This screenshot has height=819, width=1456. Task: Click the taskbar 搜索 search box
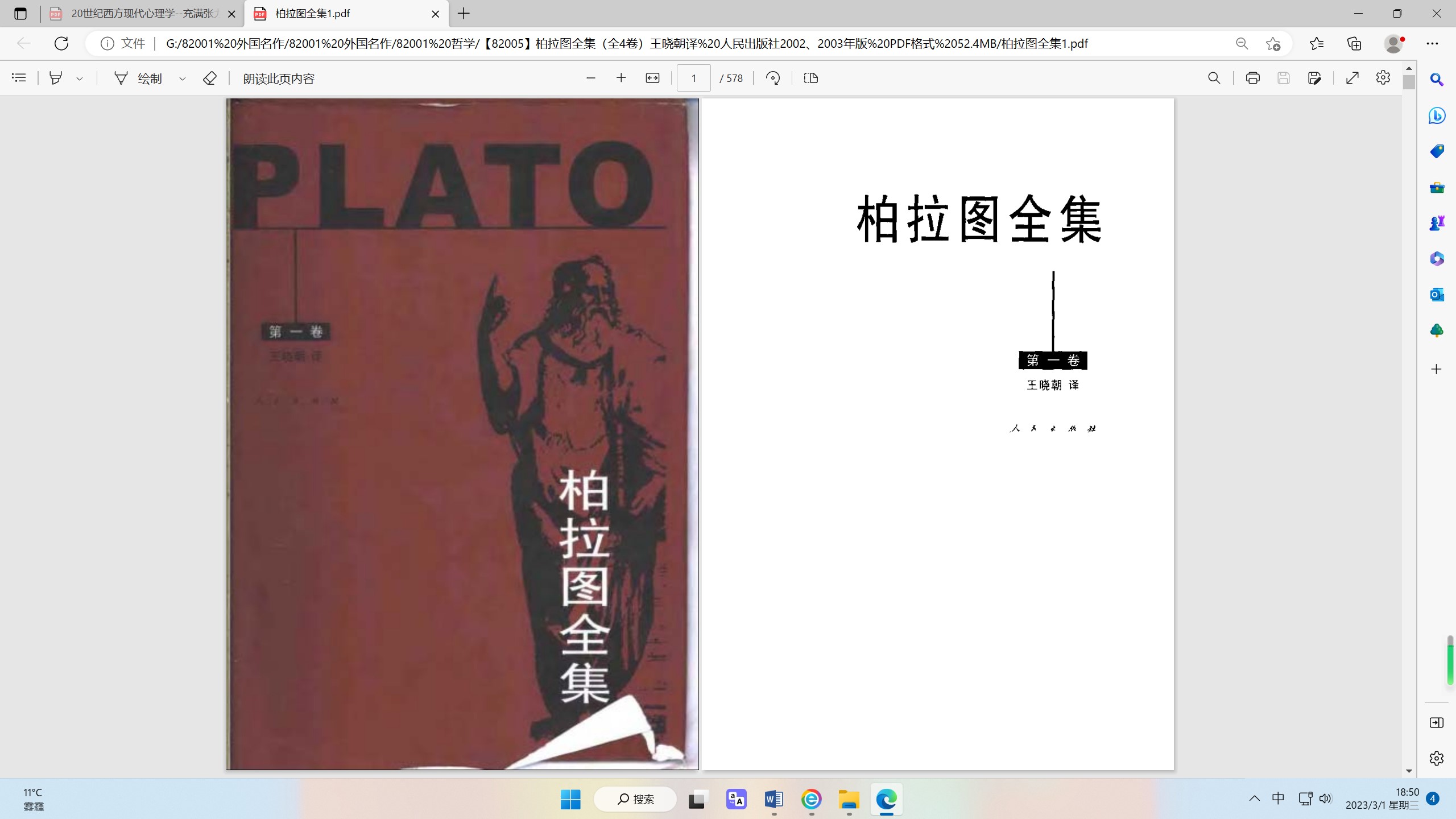tap(635, 800)
